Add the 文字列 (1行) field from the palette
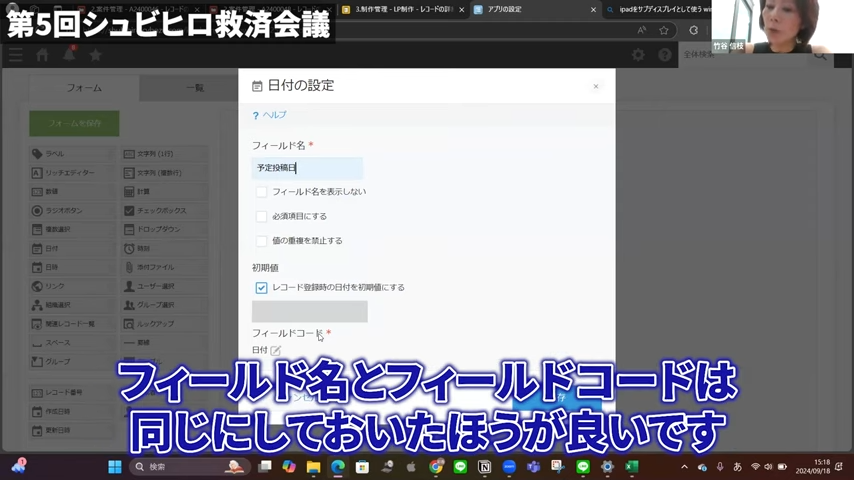The height and width of the screenshot is (480, 854). (164, 154)
